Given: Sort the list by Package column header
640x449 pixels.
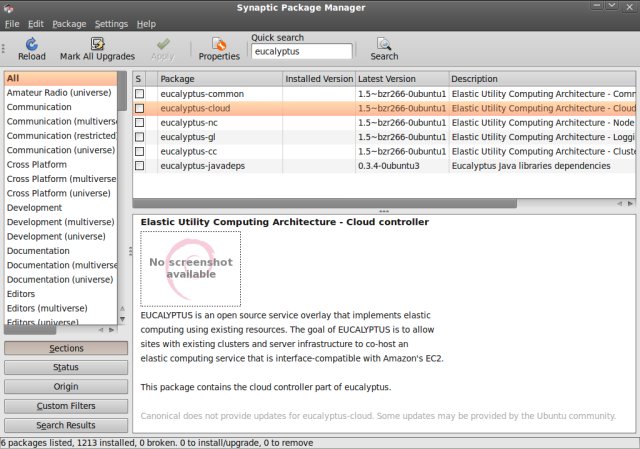Looking at the screenshot, I should coord(218,78).
